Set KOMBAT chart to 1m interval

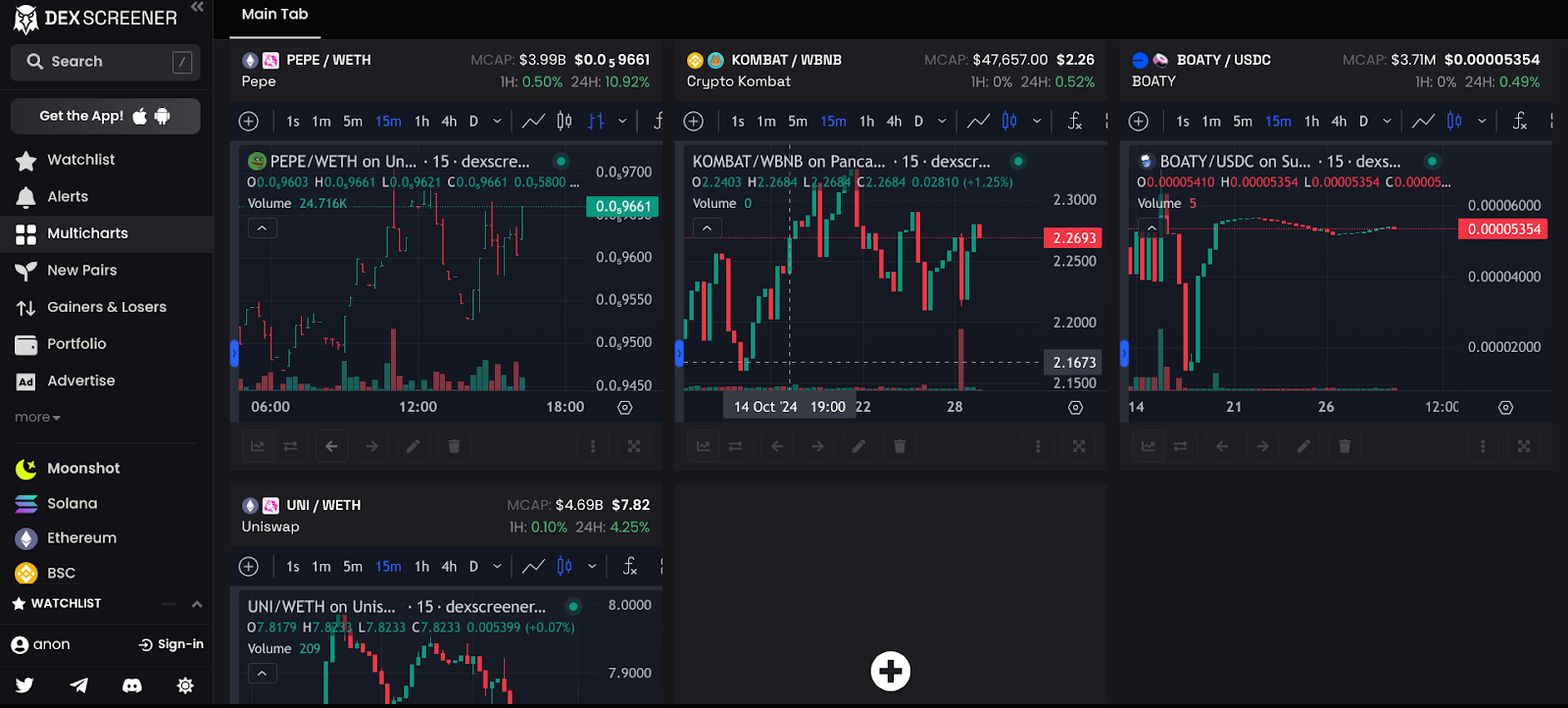click(766, 122)
